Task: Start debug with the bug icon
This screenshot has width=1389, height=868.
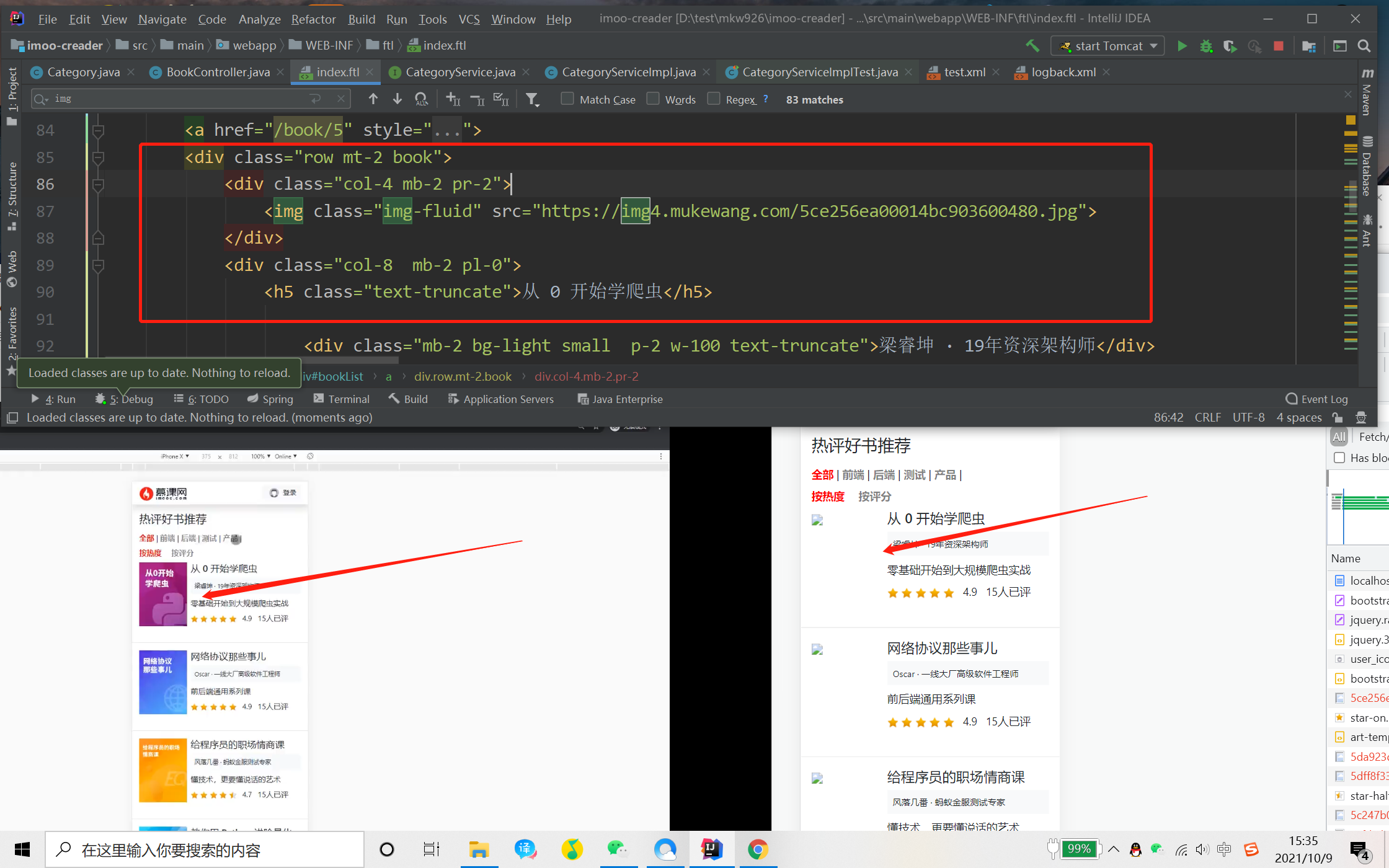Action: [1206, 46]
